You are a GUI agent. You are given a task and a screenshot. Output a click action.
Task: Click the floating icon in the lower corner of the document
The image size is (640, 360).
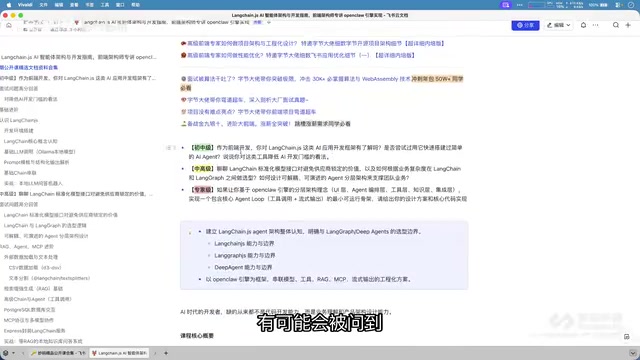coord(627,337)
